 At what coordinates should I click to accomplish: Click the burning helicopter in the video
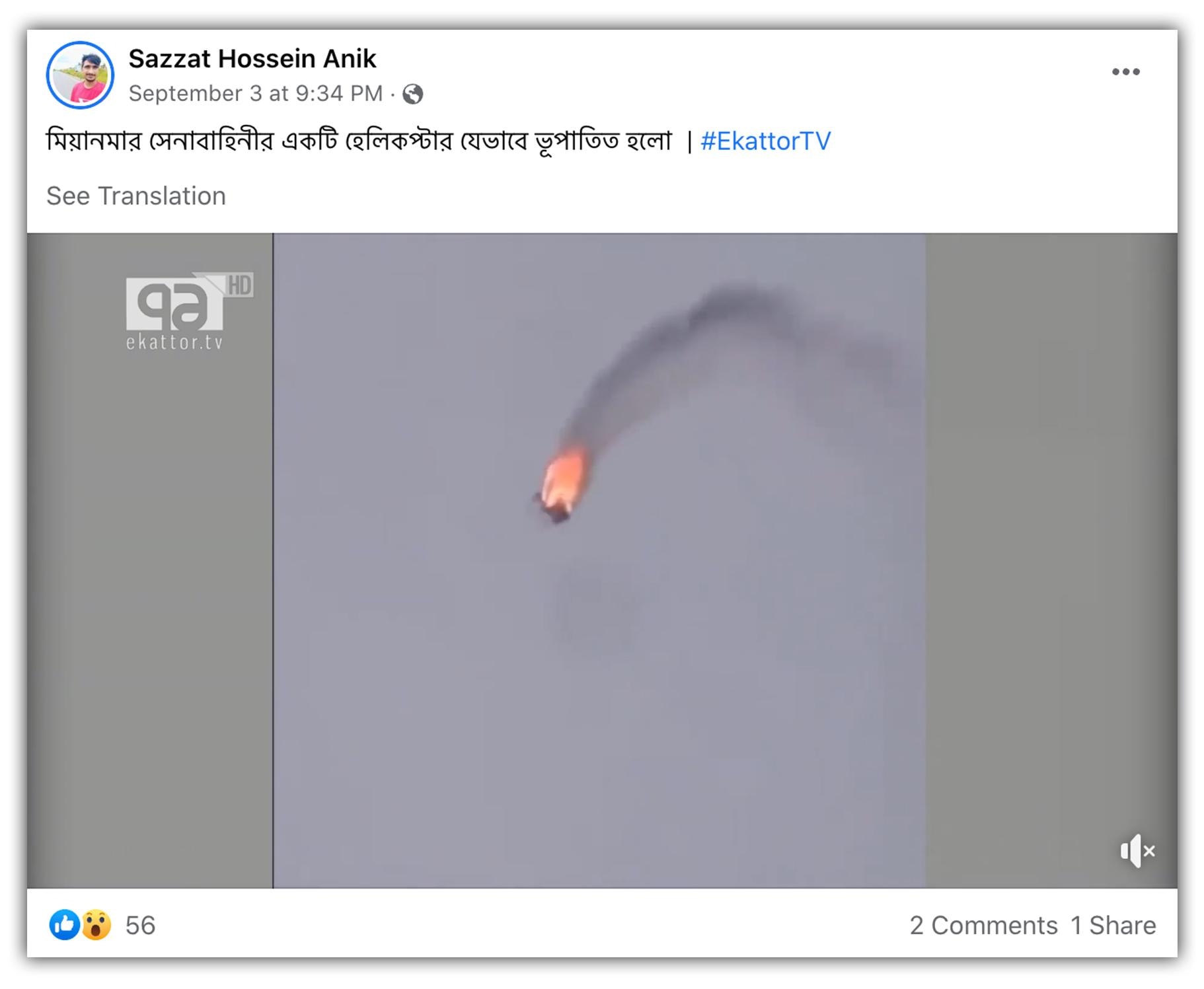tap(560, 486)
